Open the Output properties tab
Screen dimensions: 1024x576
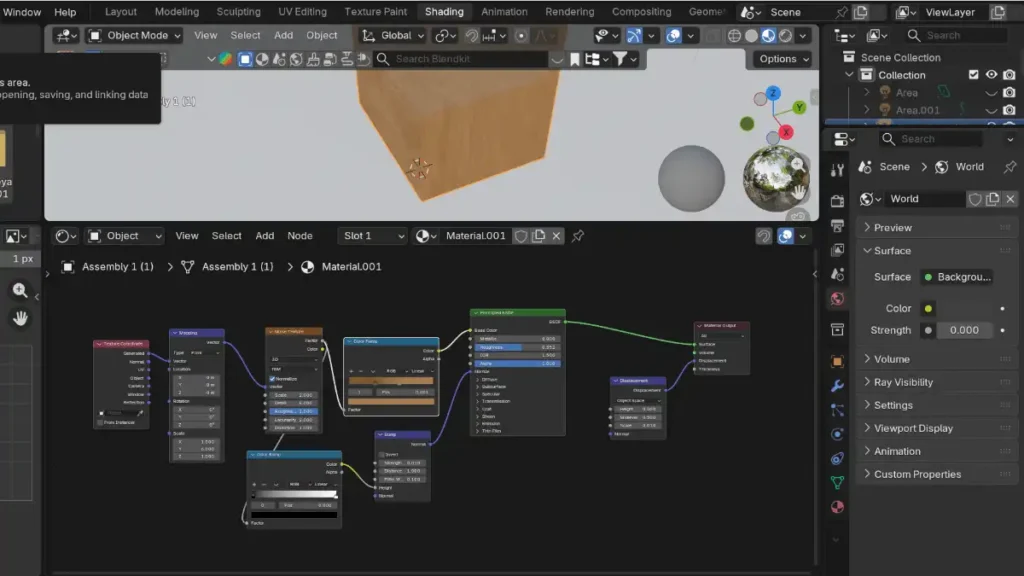pos(837,226)
